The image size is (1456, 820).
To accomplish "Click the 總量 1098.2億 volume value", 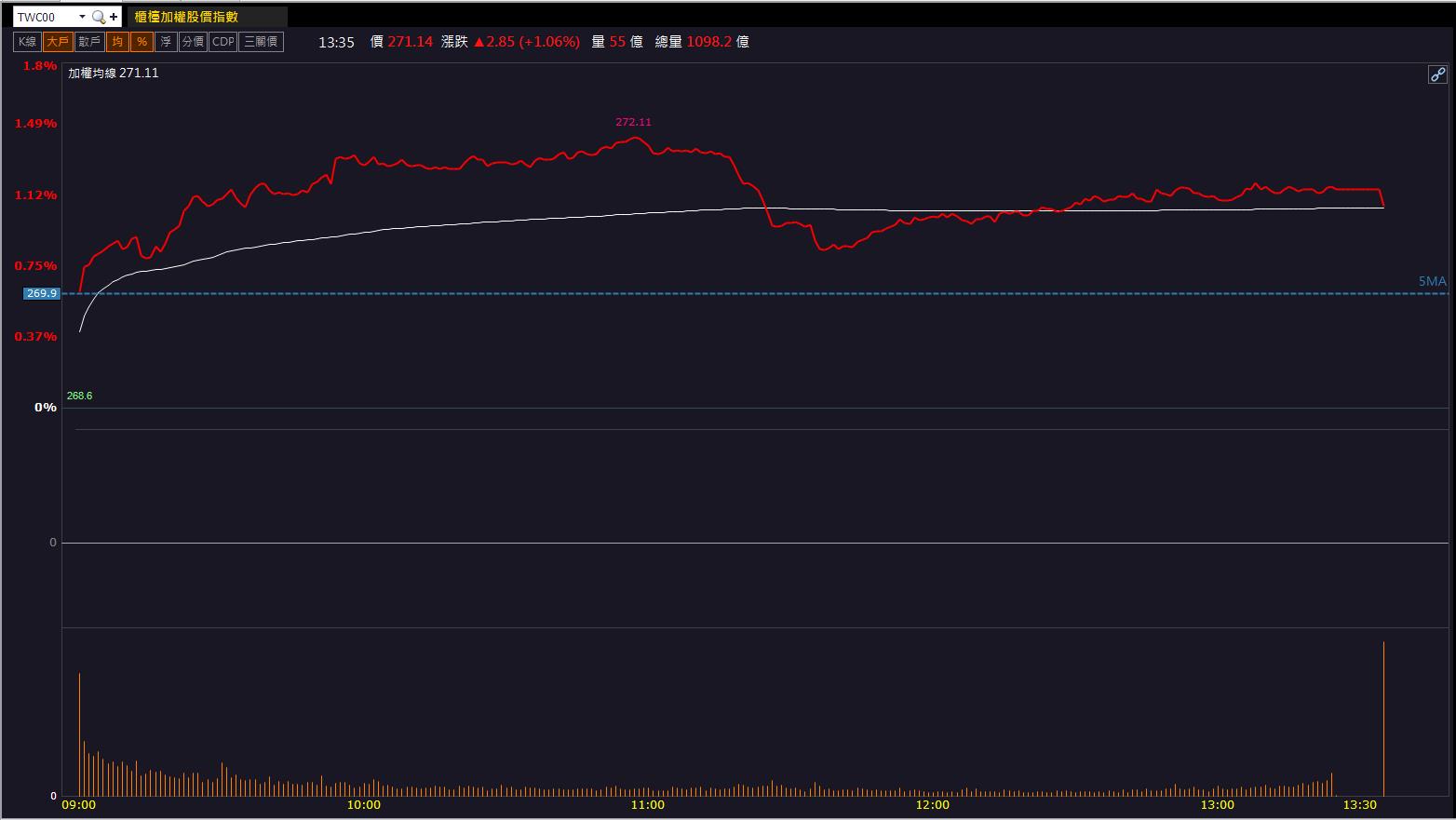I will pos(711,41).
